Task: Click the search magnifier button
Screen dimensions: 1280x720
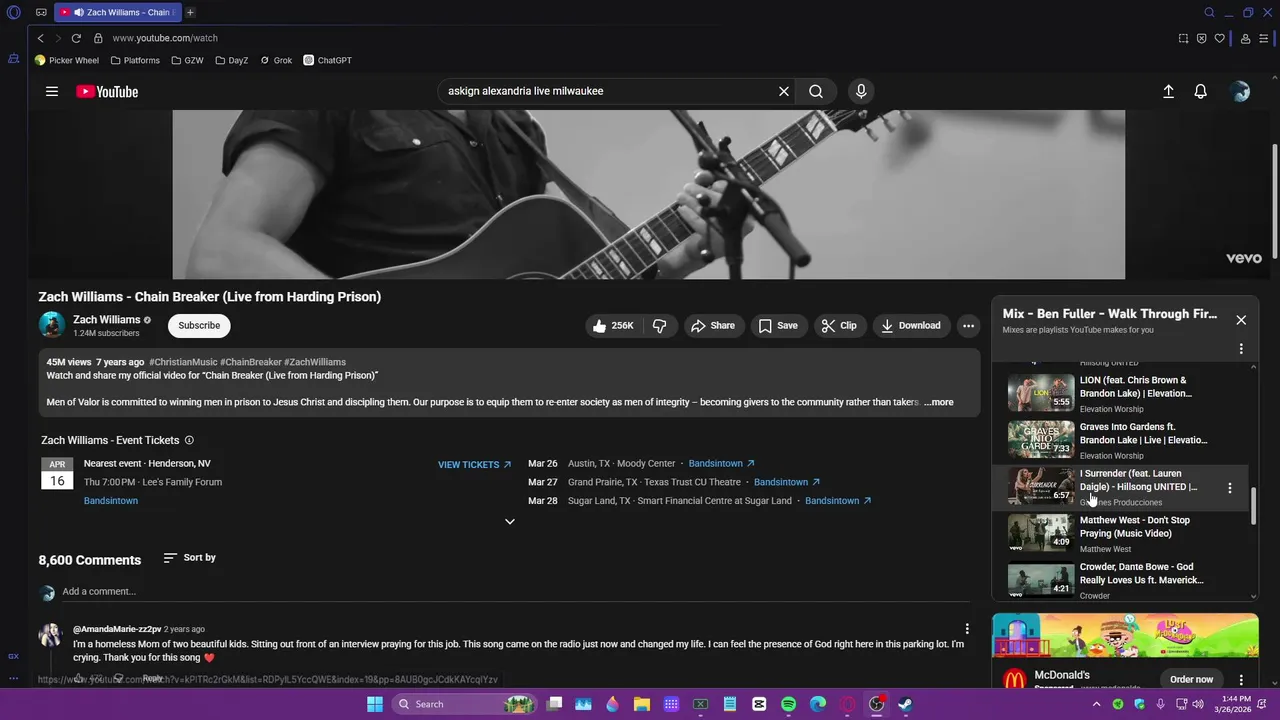Action: (x=816, y=91)
